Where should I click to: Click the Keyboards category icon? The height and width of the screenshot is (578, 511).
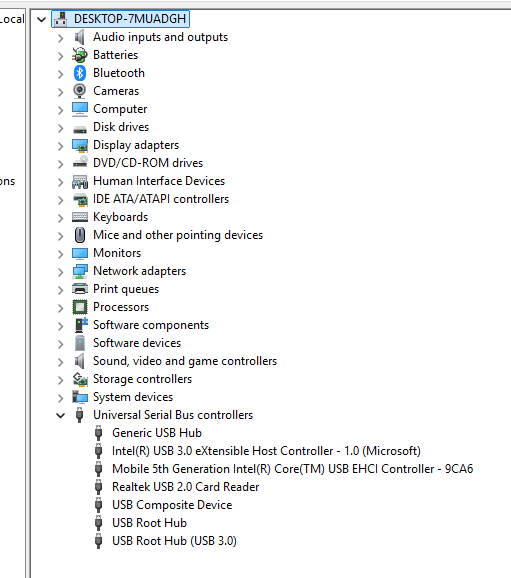[x=80, y=217]
